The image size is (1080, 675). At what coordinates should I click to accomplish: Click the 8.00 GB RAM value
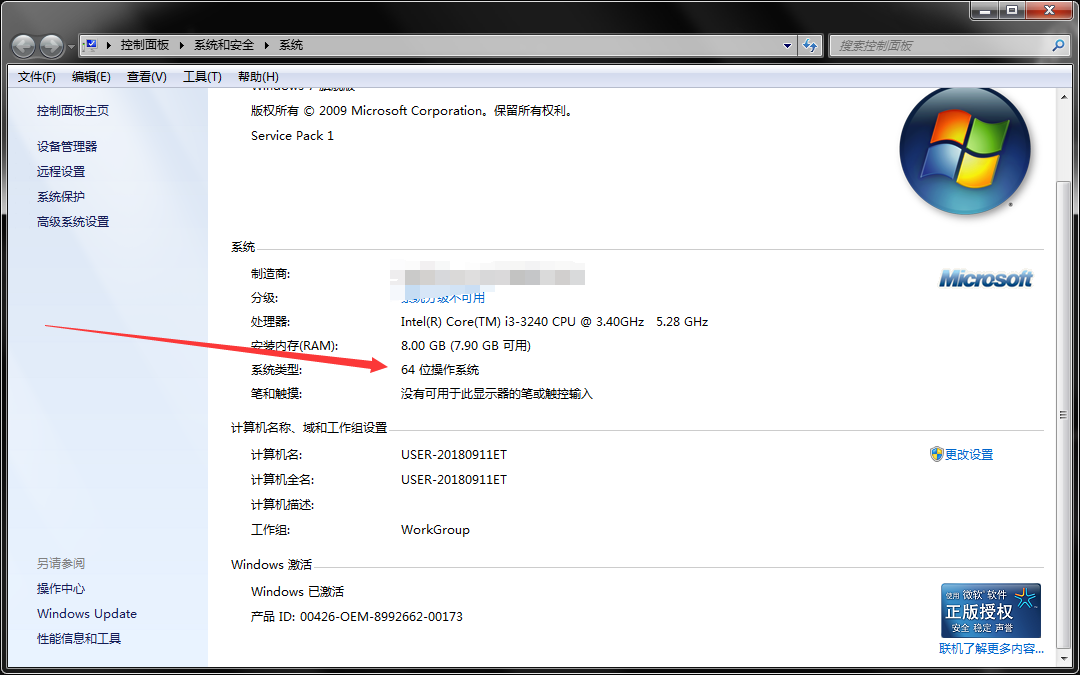[x=466, y=345]
